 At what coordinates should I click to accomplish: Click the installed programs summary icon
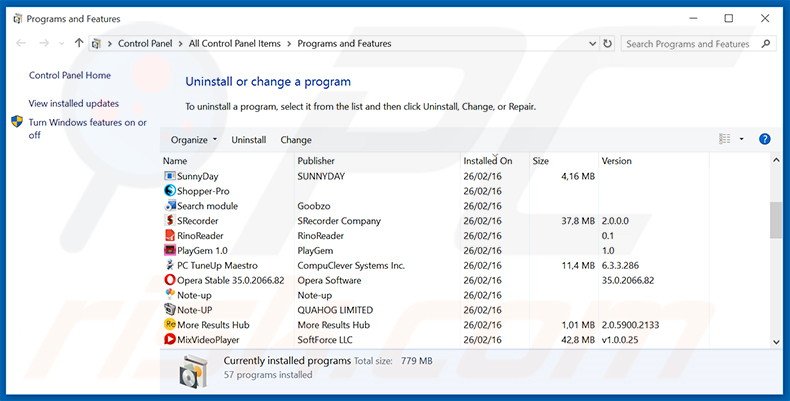193,371
